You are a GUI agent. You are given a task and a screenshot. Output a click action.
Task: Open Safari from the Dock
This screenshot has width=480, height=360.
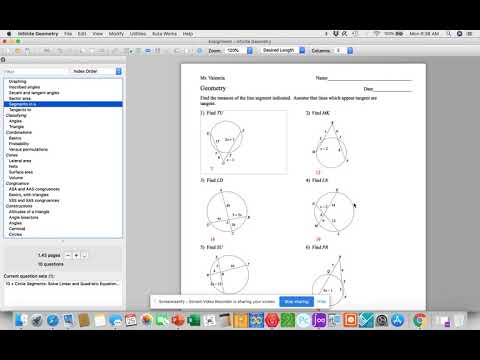(x=53, y=320)
